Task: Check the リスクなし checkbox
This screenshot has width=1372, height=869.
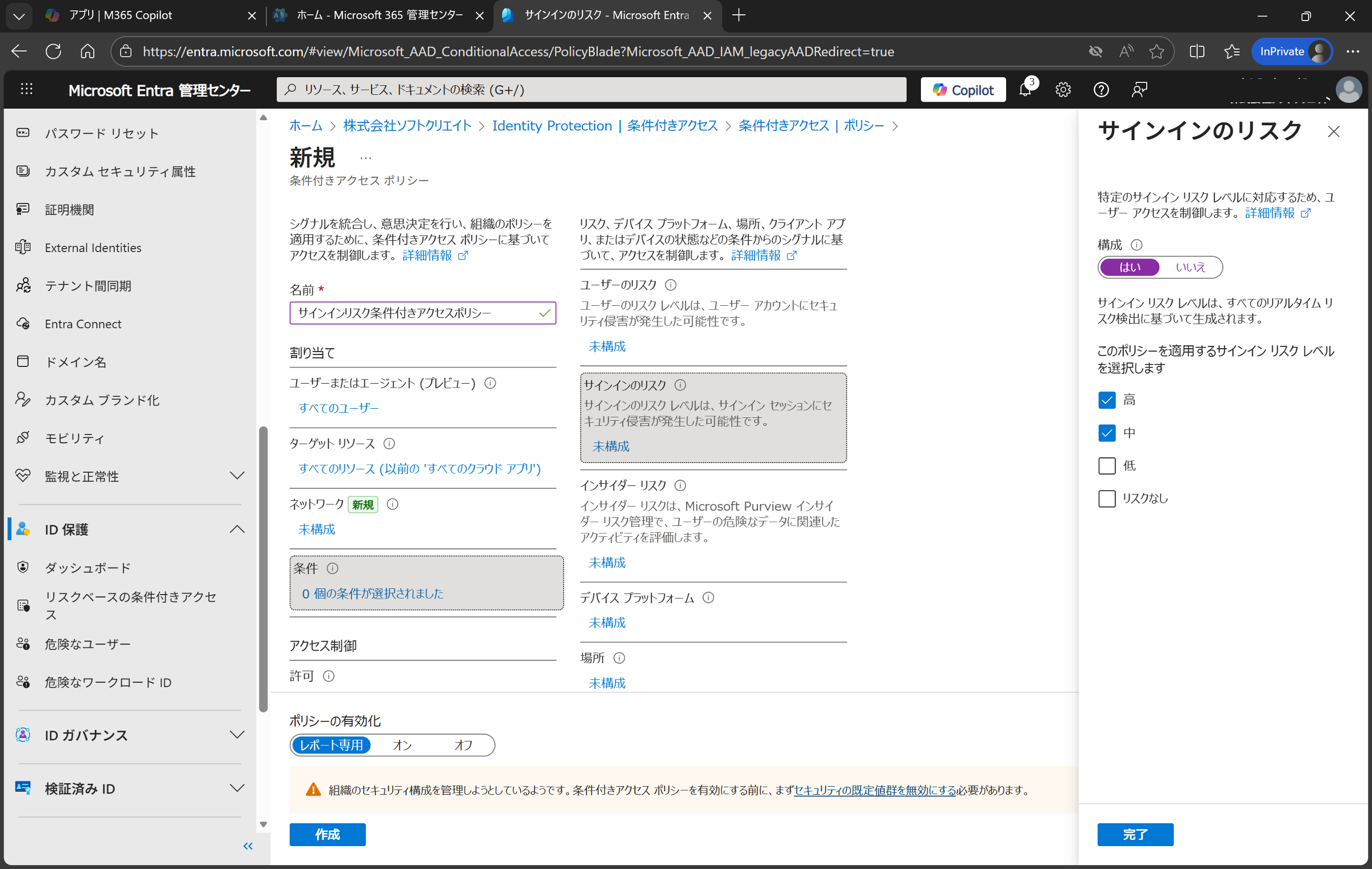Action: coord(1107,498)
